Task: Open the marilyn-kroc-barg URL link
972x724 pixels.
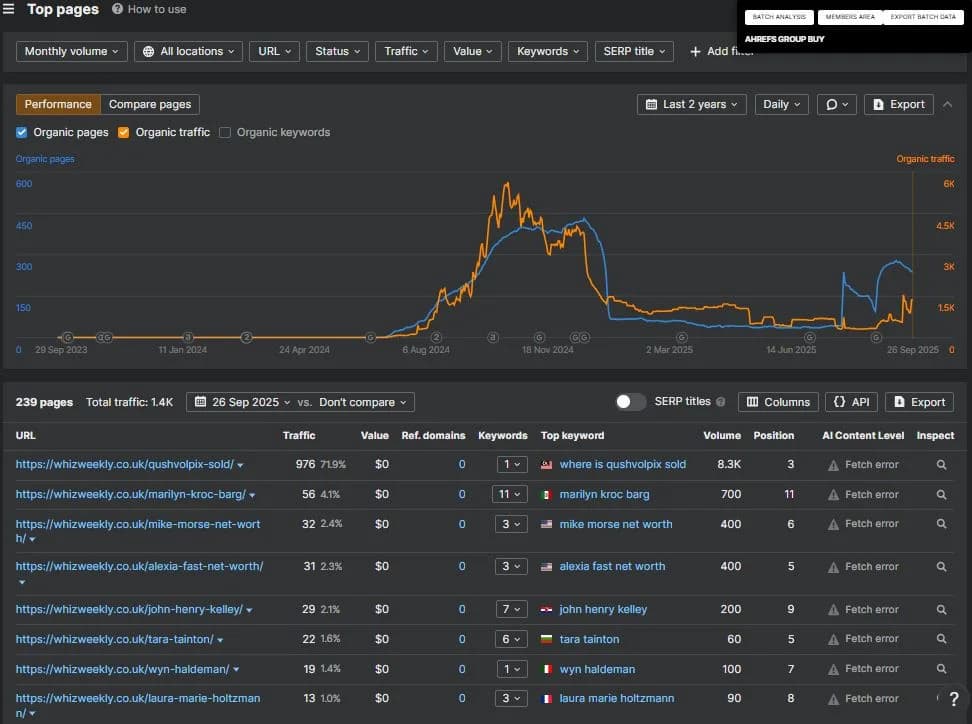Action: tap(131, 494)
